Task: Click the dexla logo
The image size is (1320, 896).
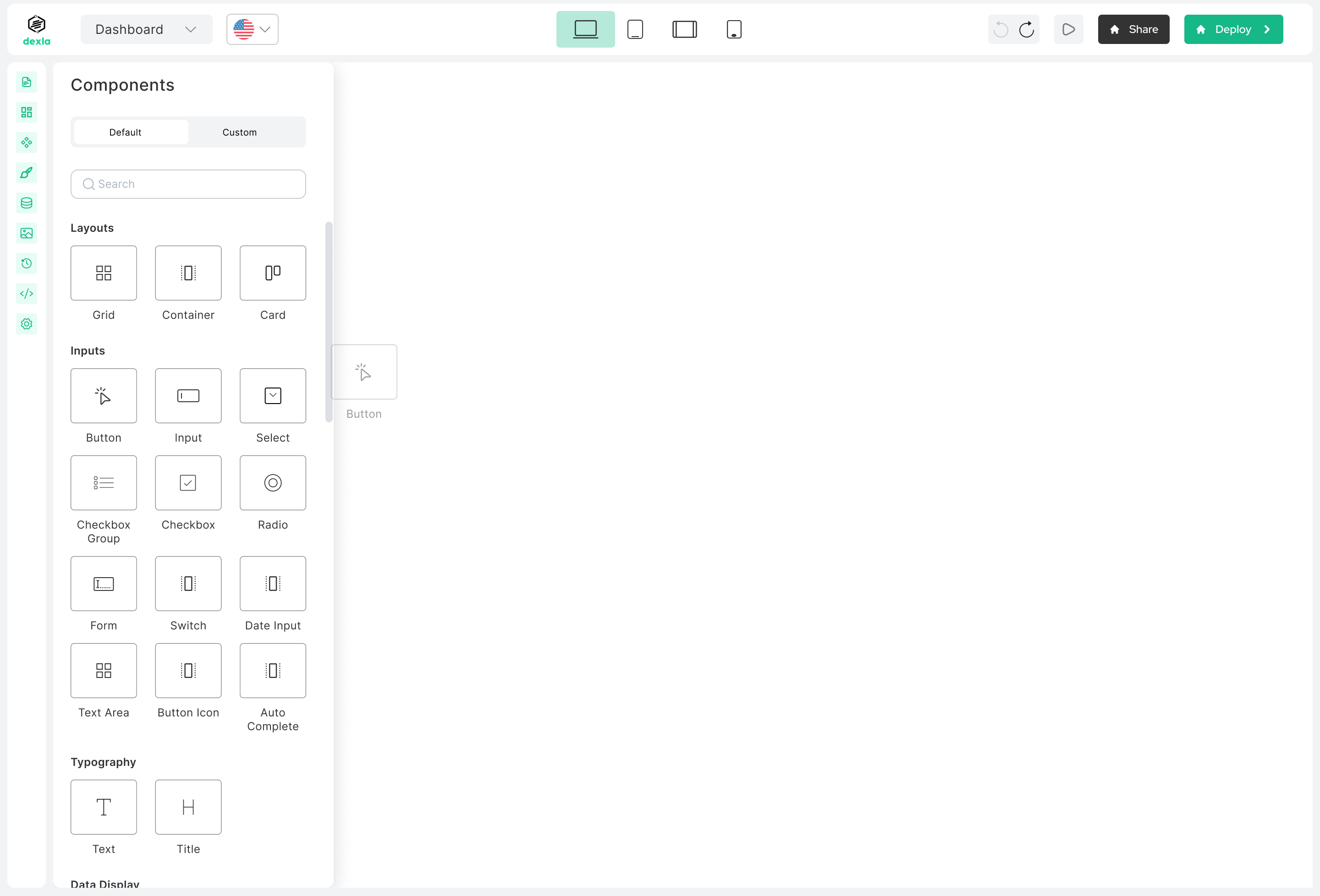Action: pyautogui.click(x=36, y=29)
